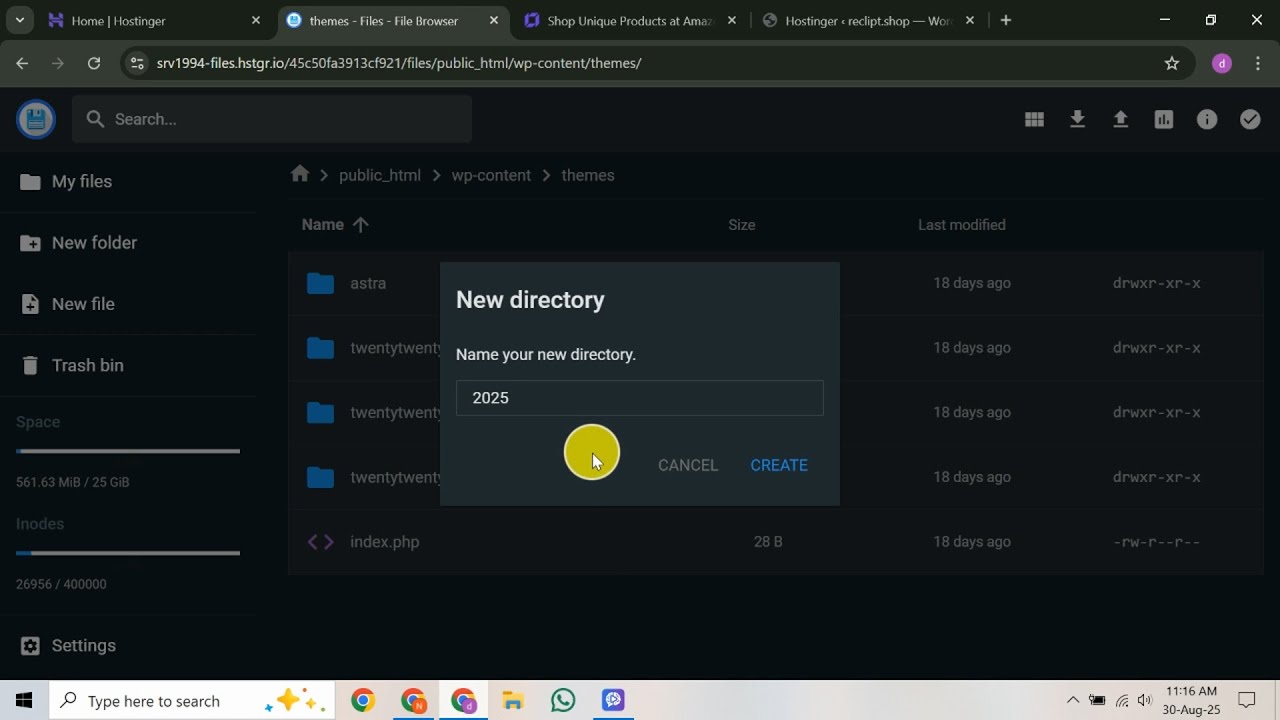Open the tab search dropdown

tap(19, 20)
